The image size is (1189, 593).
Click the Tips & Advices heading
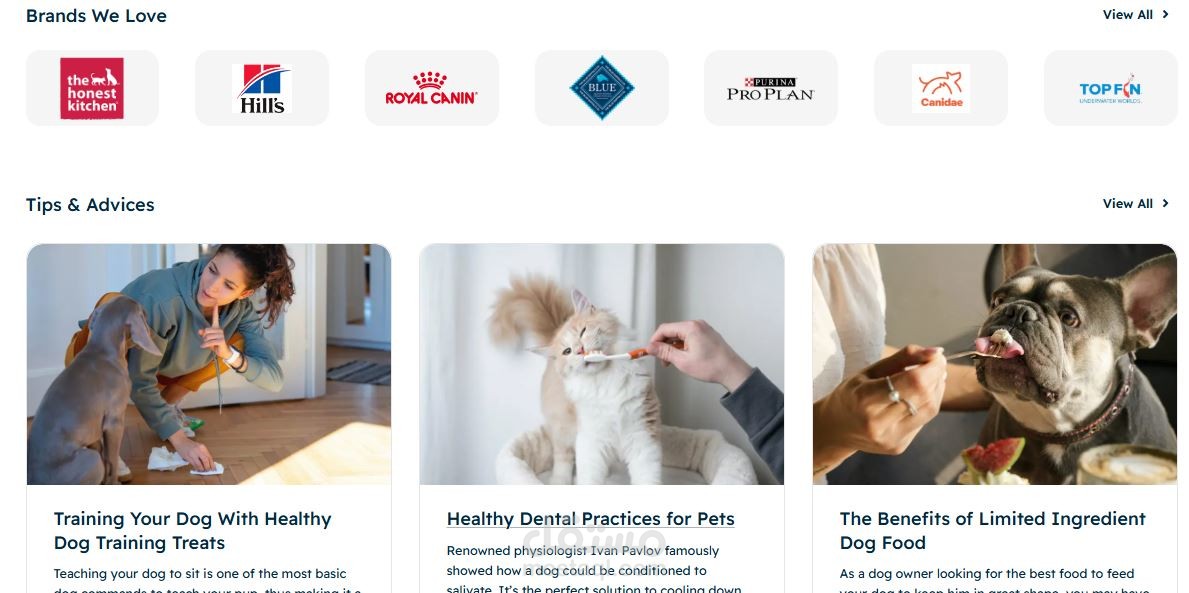pyautogui.click(x=90, y=205)
